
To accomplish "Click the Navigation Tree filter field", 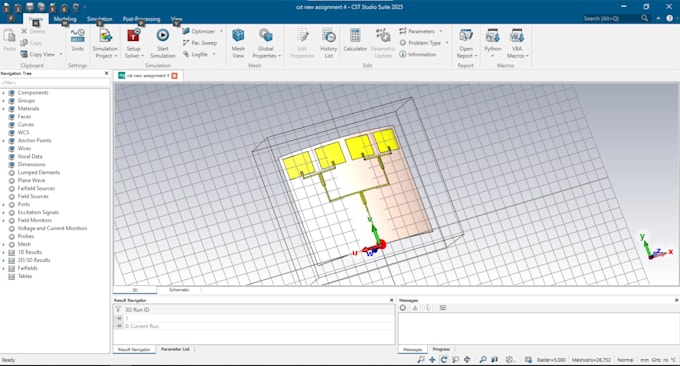I will 55,82.
